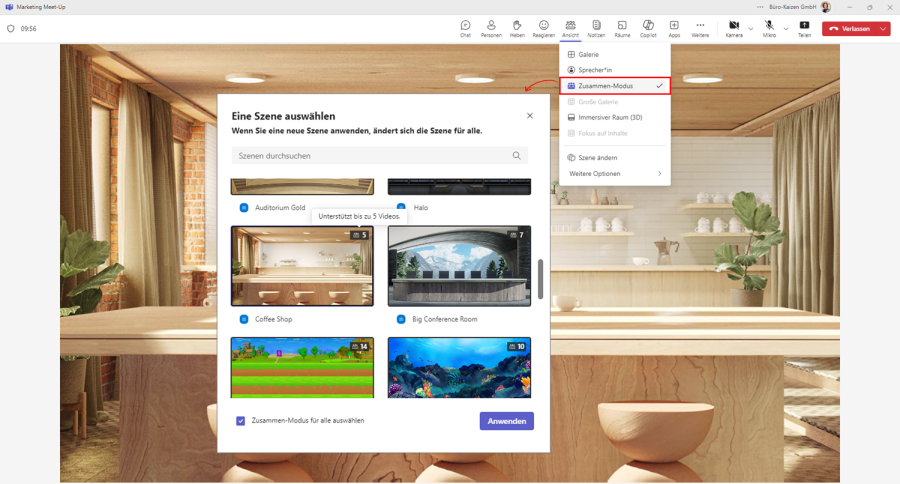Image resolution: width=900 pixels, height=484 pixels.
Task: Open the Reagieren reactions icon
Action: [543, 27]
